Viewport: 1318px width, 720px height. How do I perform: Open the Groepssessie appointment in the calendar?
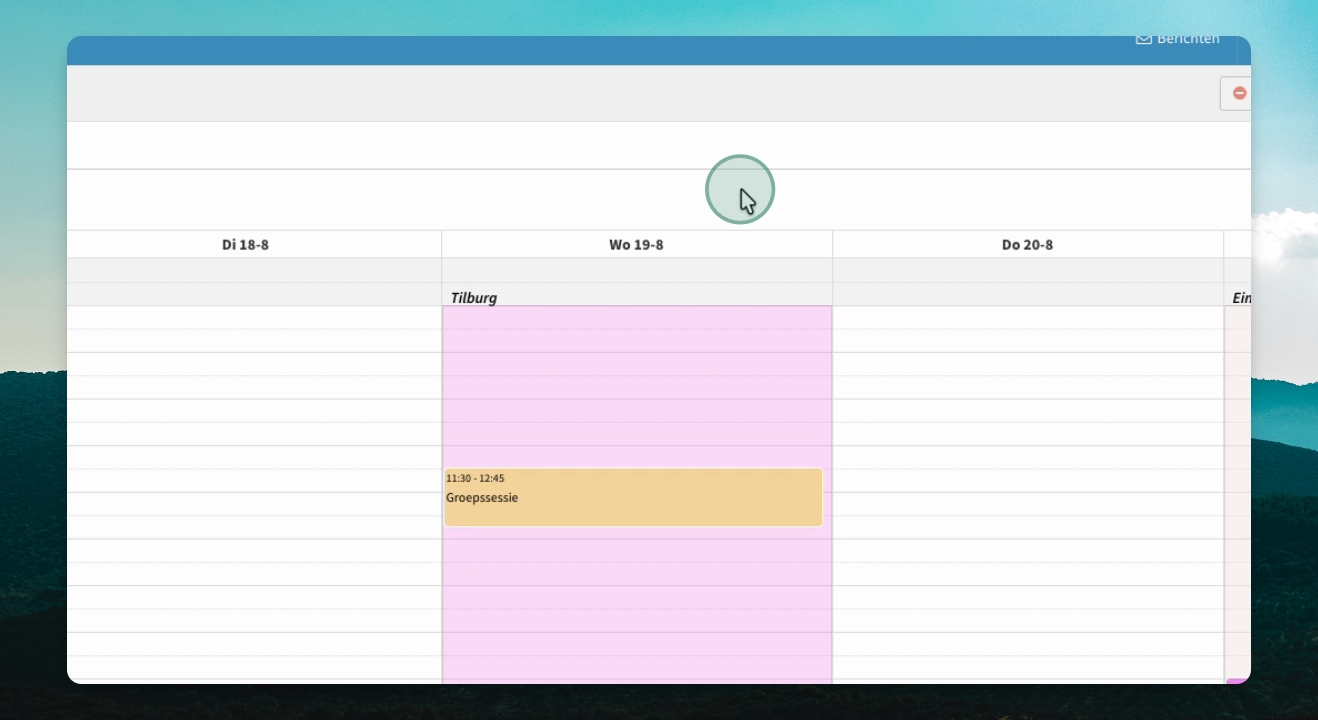pyautogui.click(x=633, y=497)
